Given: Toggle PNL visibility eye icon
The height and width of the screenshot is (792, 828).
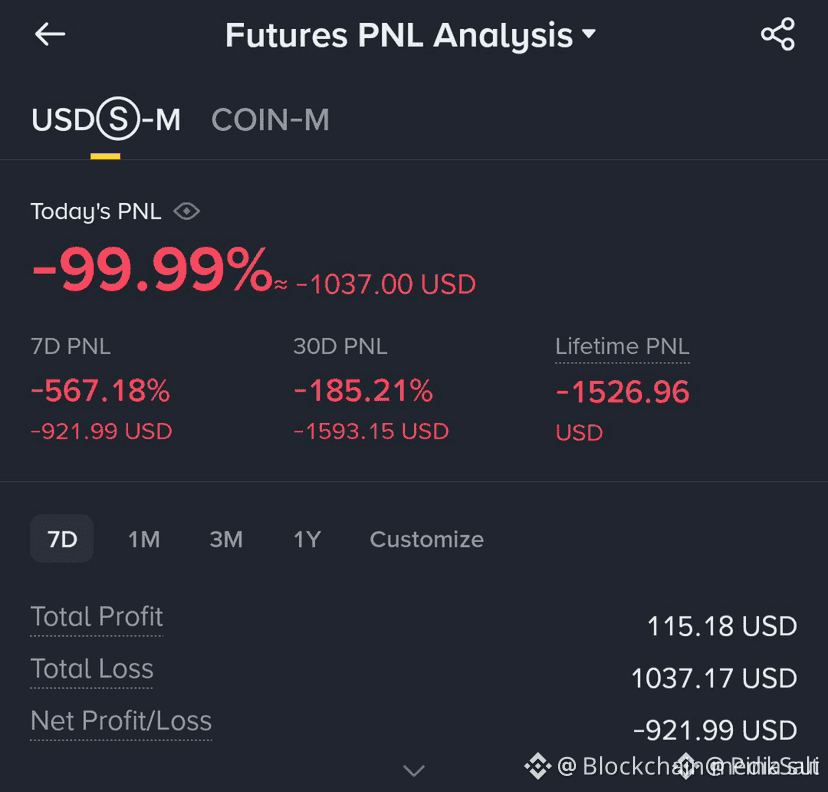Looking at the screenshot, I should tap(186, 211).
